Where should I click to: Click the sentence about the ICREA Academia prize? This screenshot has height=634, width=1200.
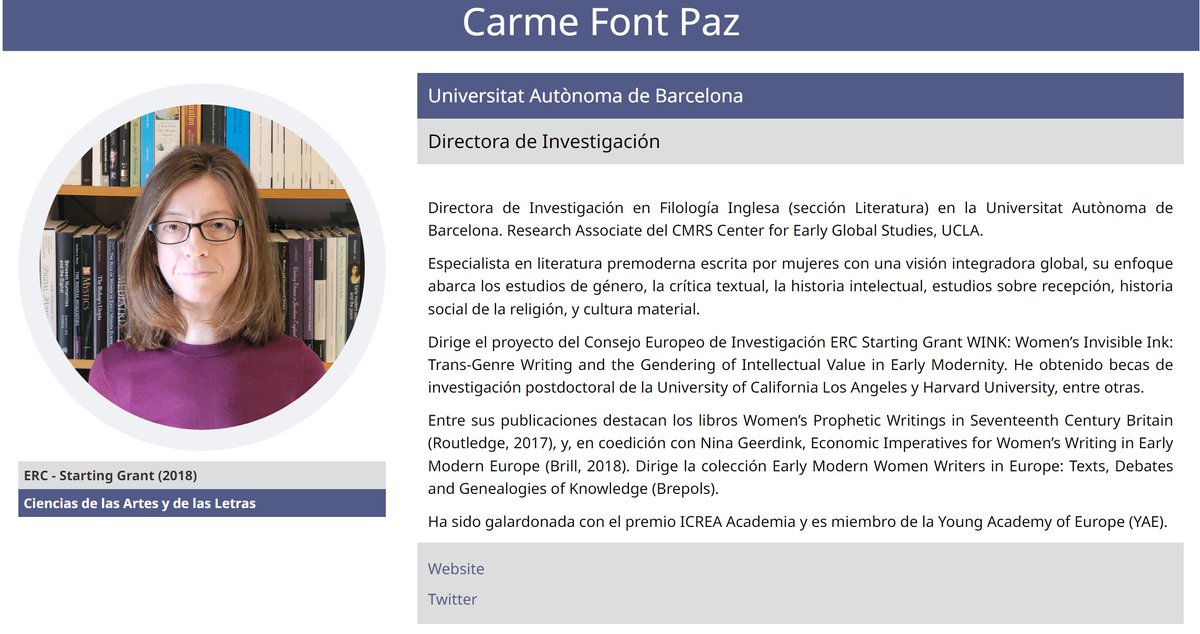coord(798,521)
